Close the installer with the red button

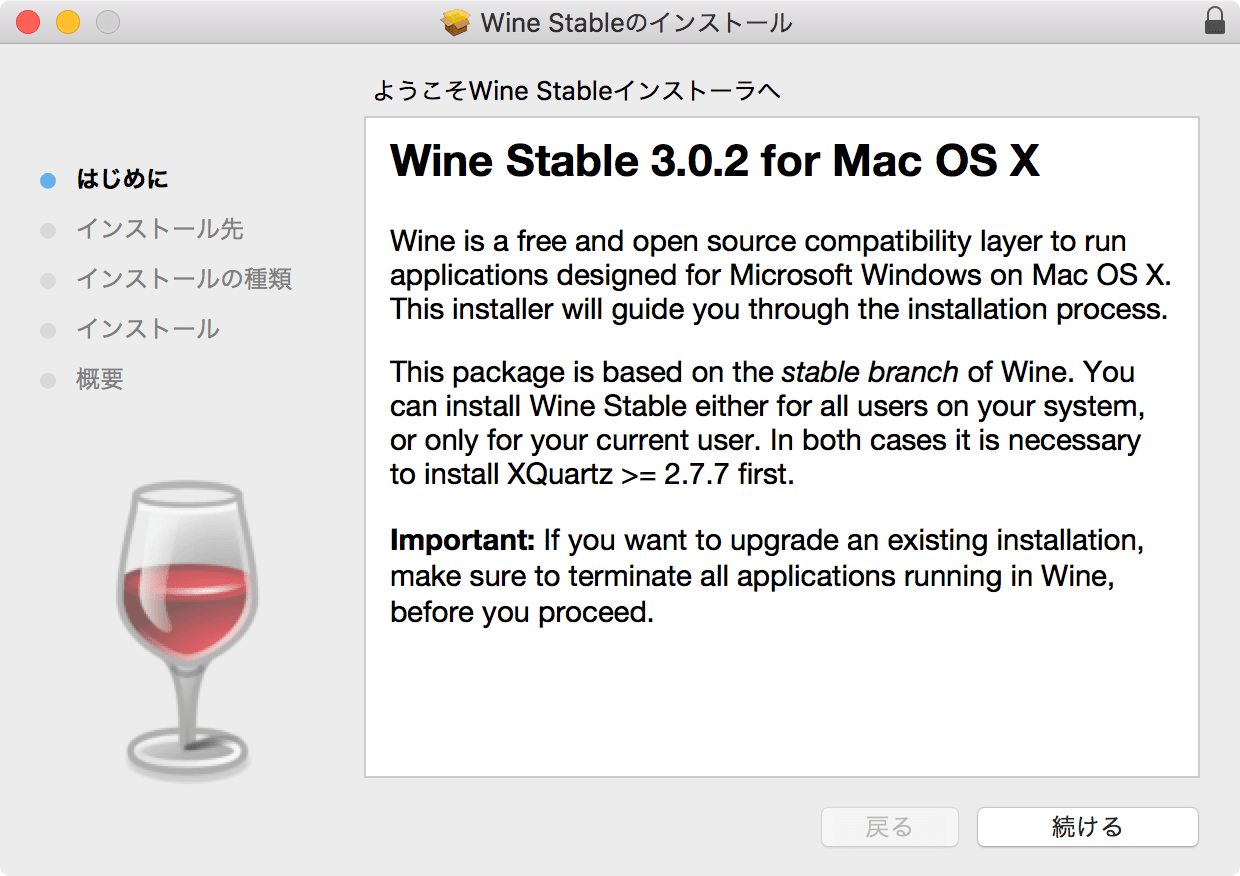[x=28, y=21]
